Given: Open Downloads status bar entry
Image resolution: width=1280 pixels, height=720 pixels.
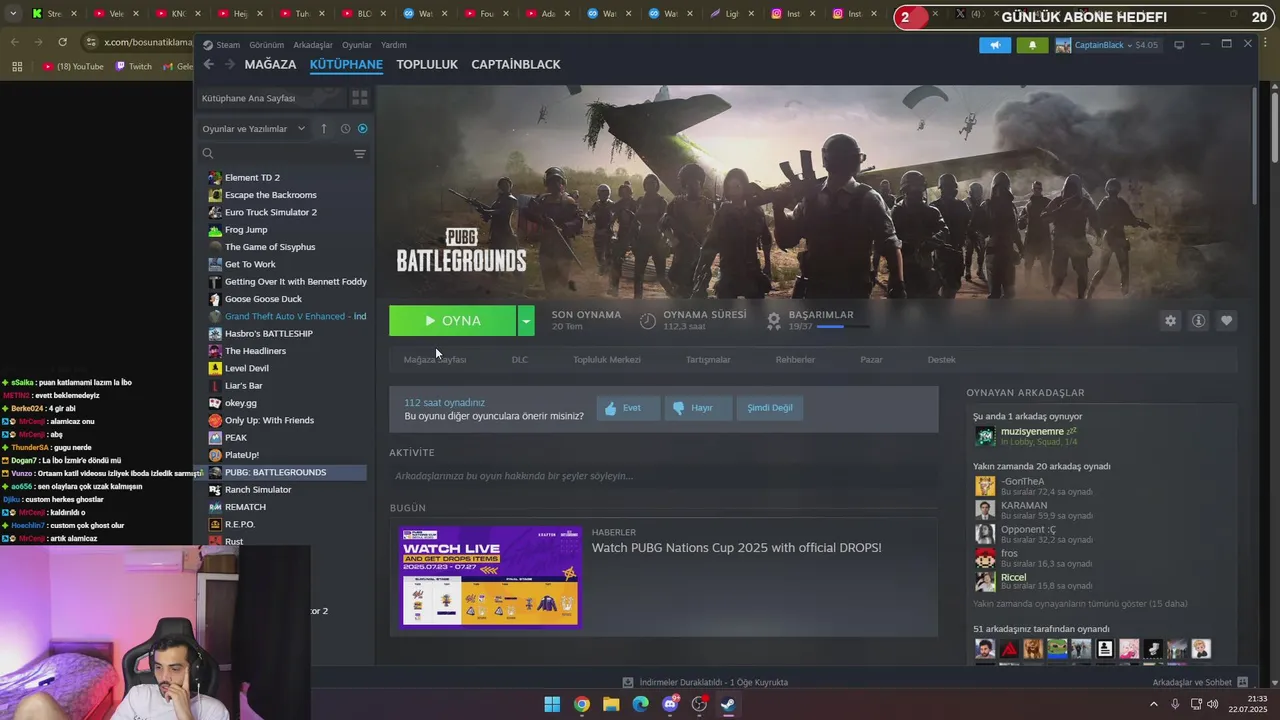Looking at the screenshot, I should [705, 682].
